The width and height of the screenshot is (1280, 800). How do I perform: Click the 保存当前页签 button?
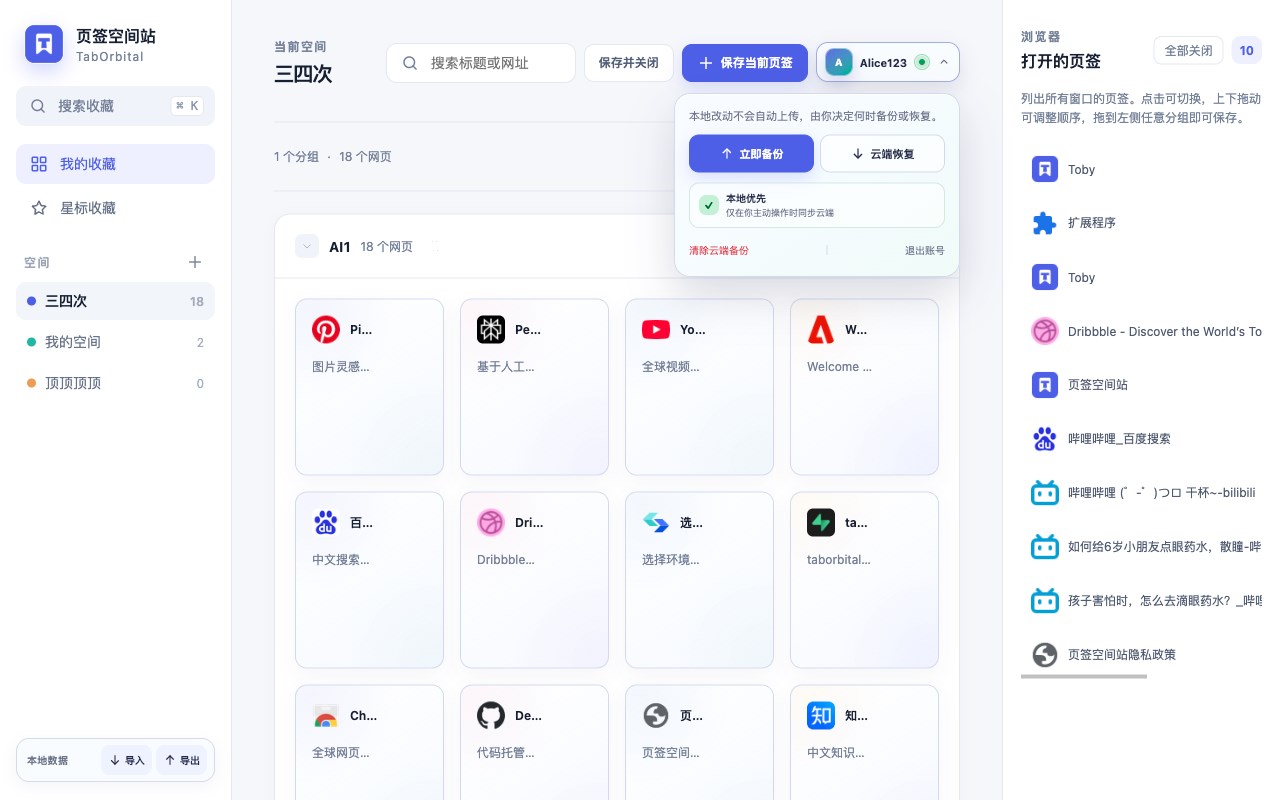tap(745, 63)
